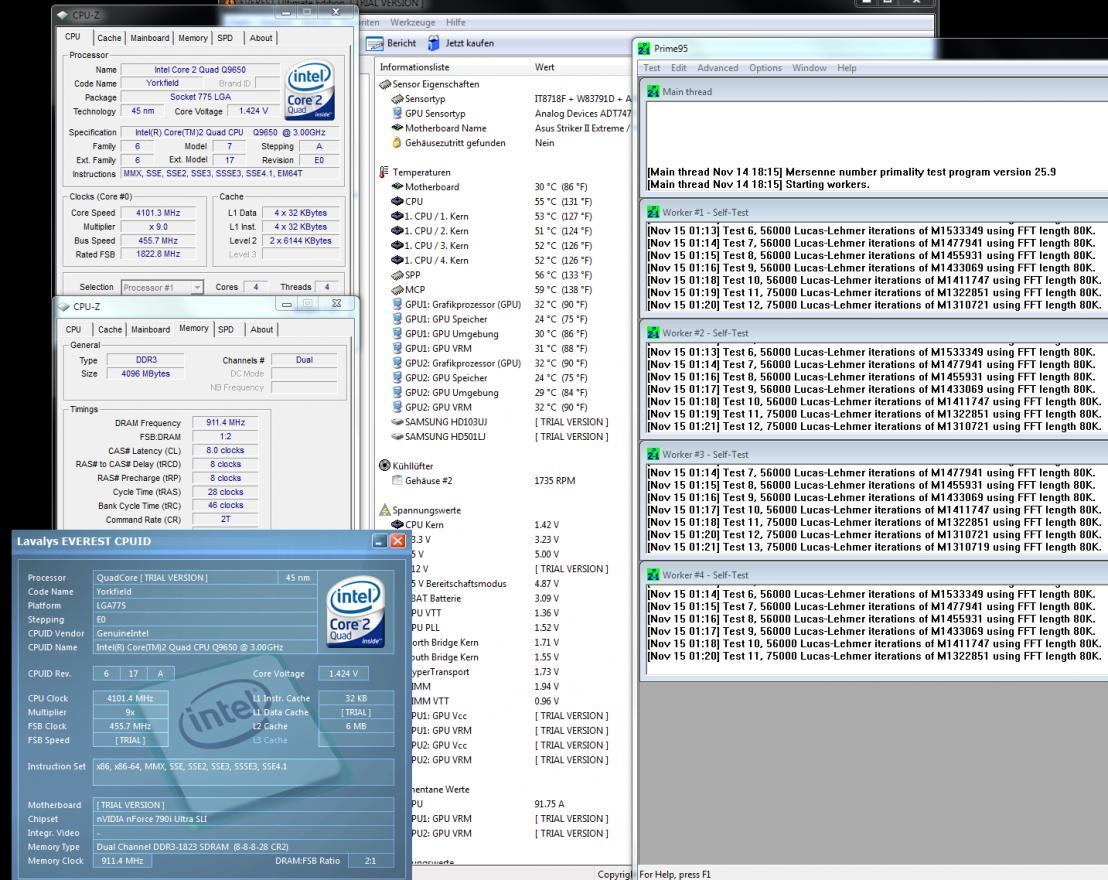Screen dimensions: 1108x880
Task: Open the Hilfe menu in Everest
Action: [456, 23]
